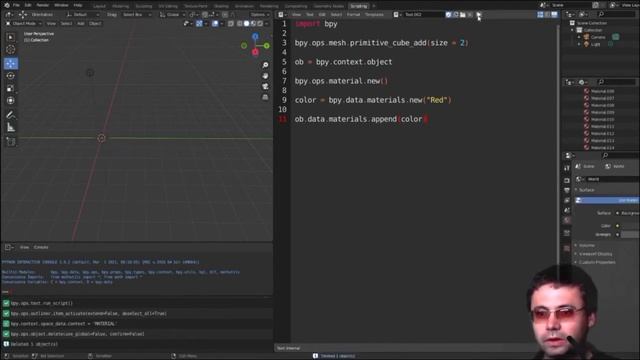
Task: Select the Transform tool in viewport toolbar
Action: pos(11,100)
